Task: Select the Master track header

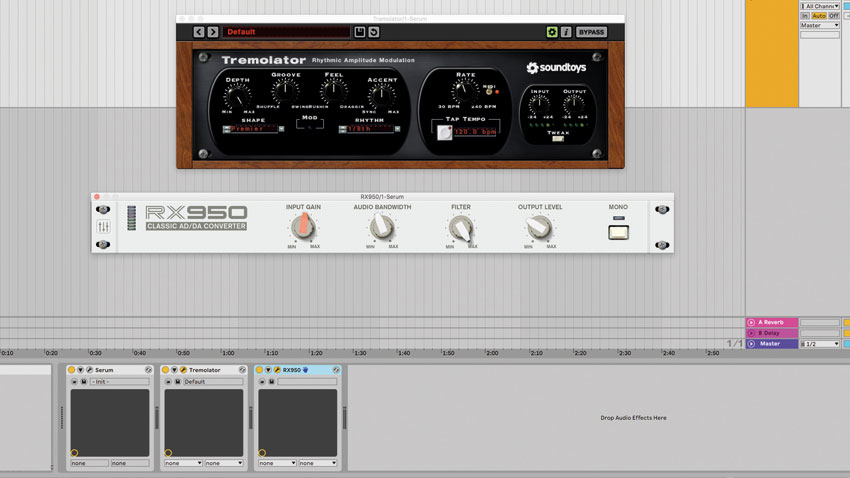Action: tap(772, 344)
